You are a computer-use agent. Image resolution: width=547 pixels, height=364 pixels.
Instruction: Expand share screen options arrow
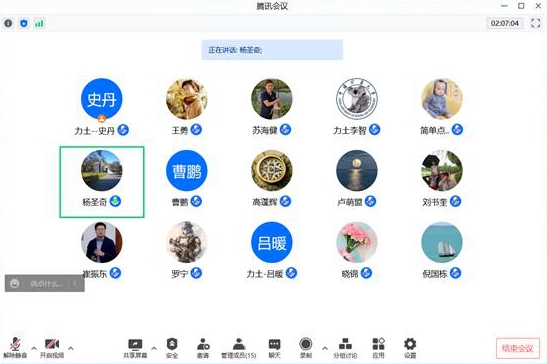click(154, 348)
